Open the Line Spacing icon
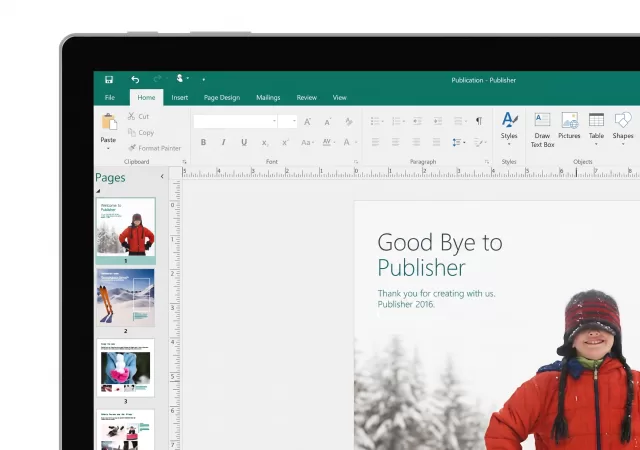 pos(459,142)
